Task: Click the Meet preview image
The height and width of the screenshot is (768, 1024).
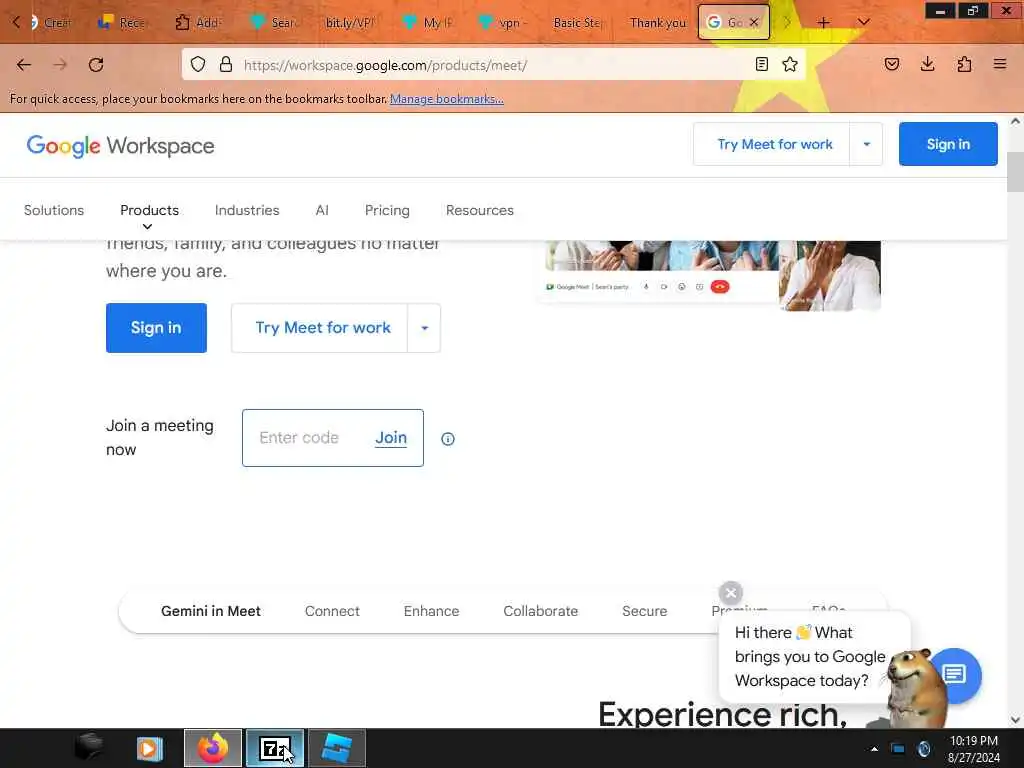Action: 709,274
